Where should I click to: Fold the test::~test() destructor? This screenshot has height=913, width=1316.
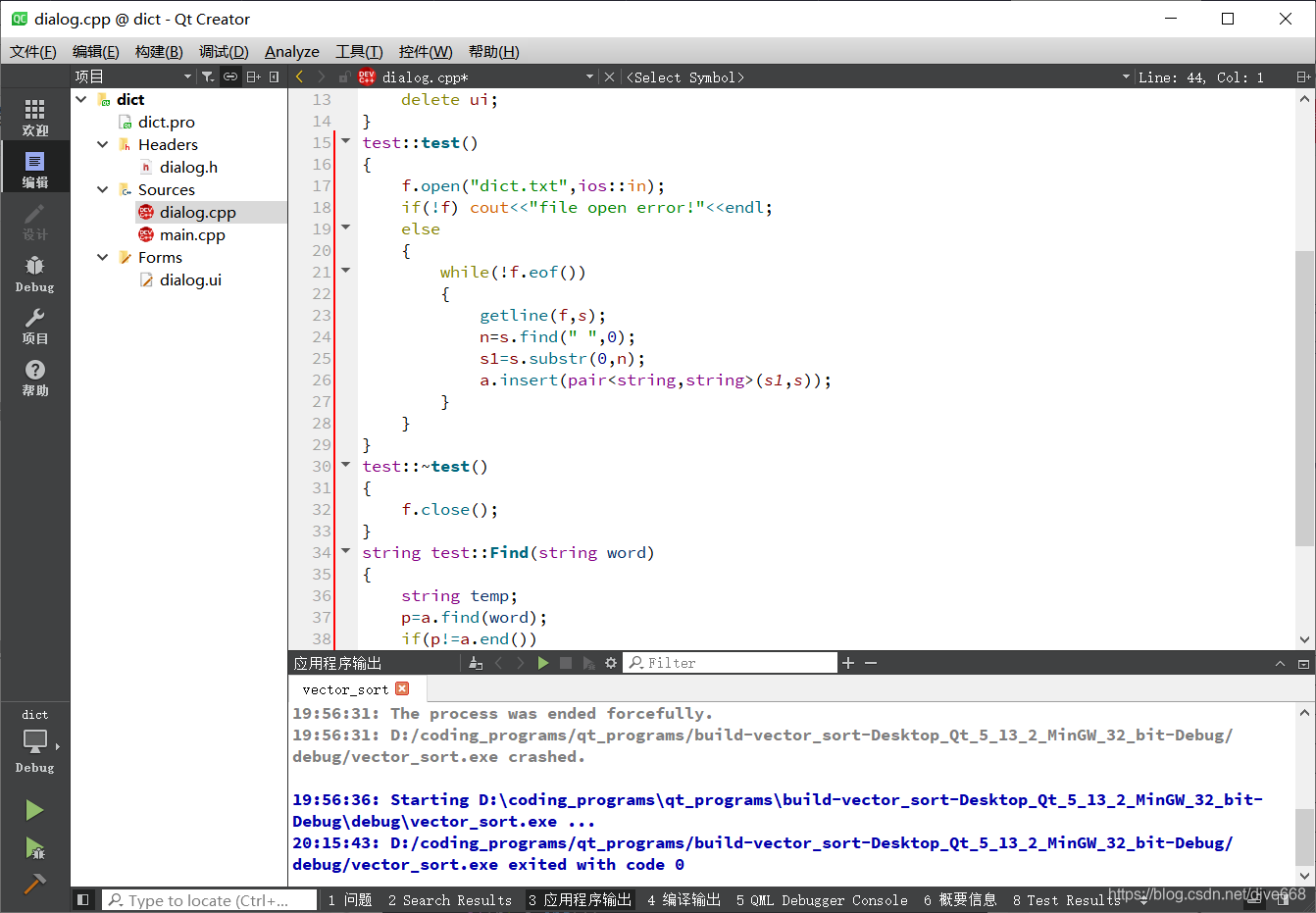pyautogui.click(x=345, y=465)
